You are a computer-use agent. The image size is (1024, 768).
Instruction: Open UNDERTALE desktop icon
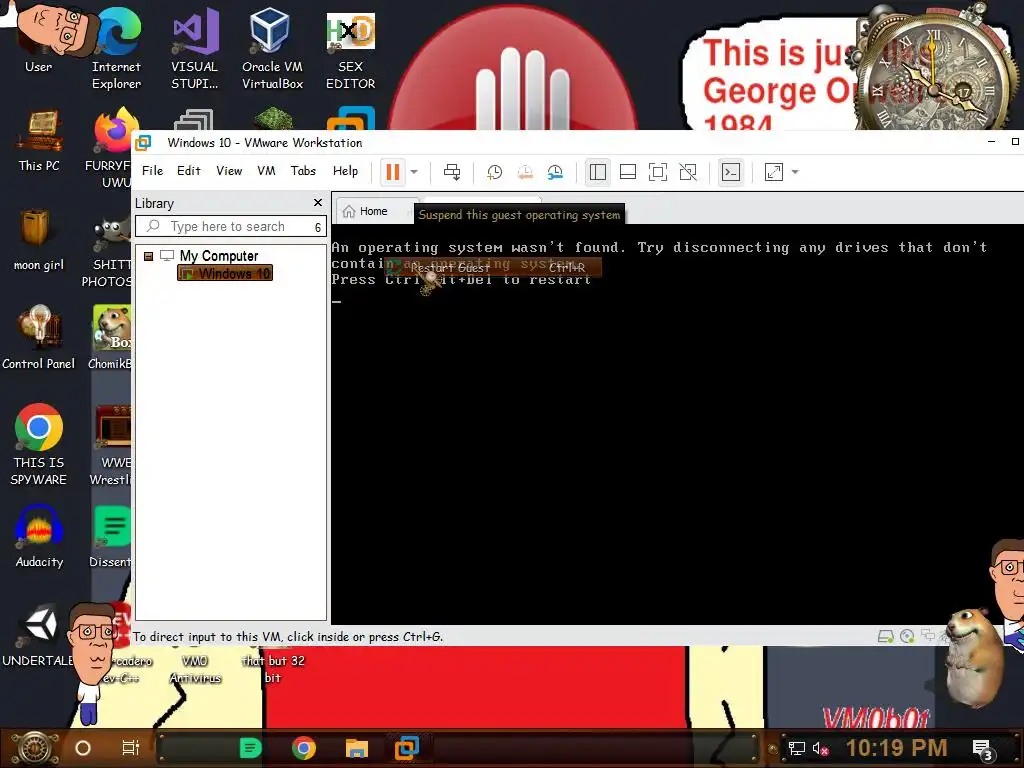click(39, 636)
